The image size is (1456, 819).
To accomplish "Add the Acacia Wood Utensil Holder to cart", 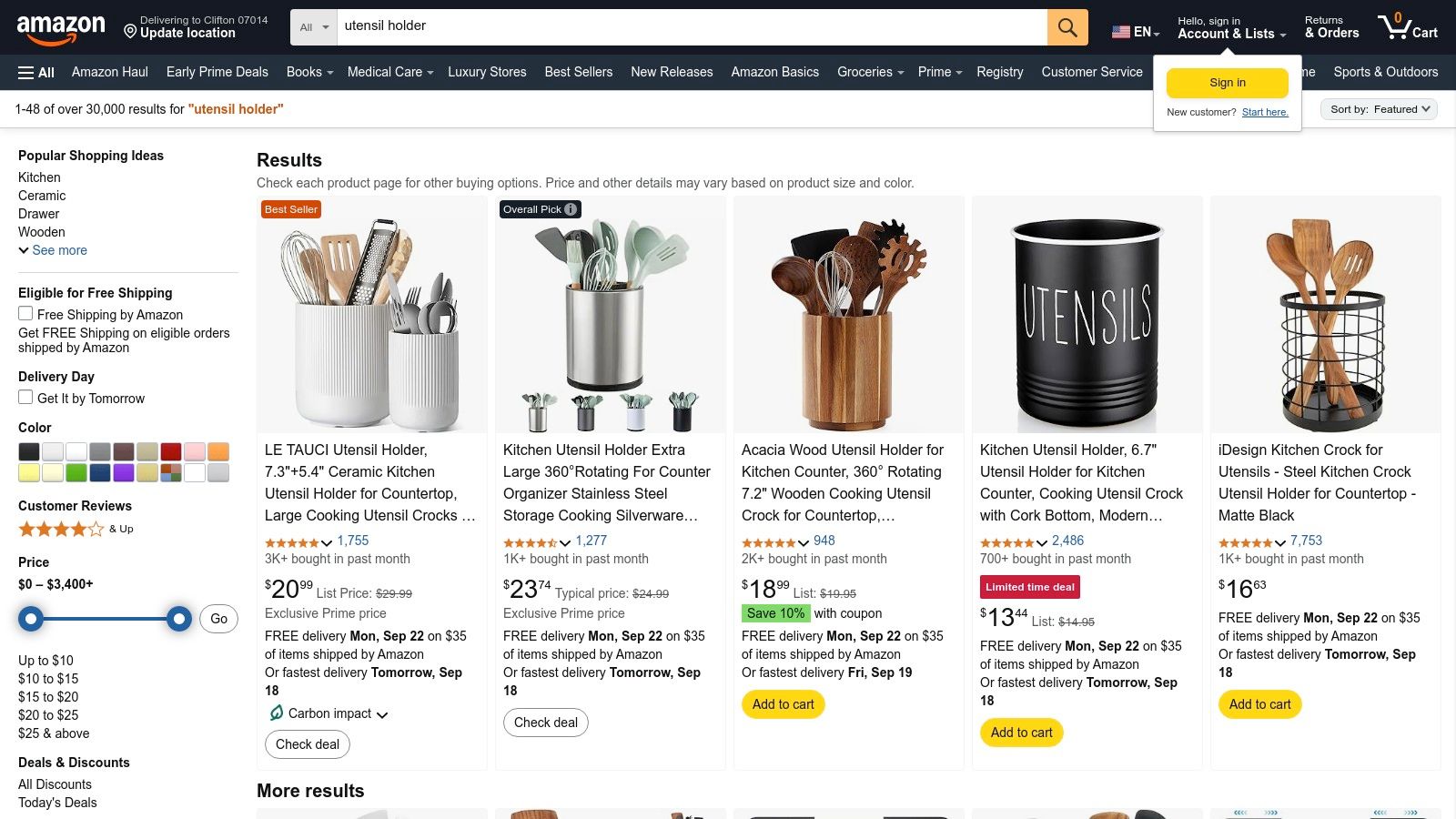I will point(783,703).
